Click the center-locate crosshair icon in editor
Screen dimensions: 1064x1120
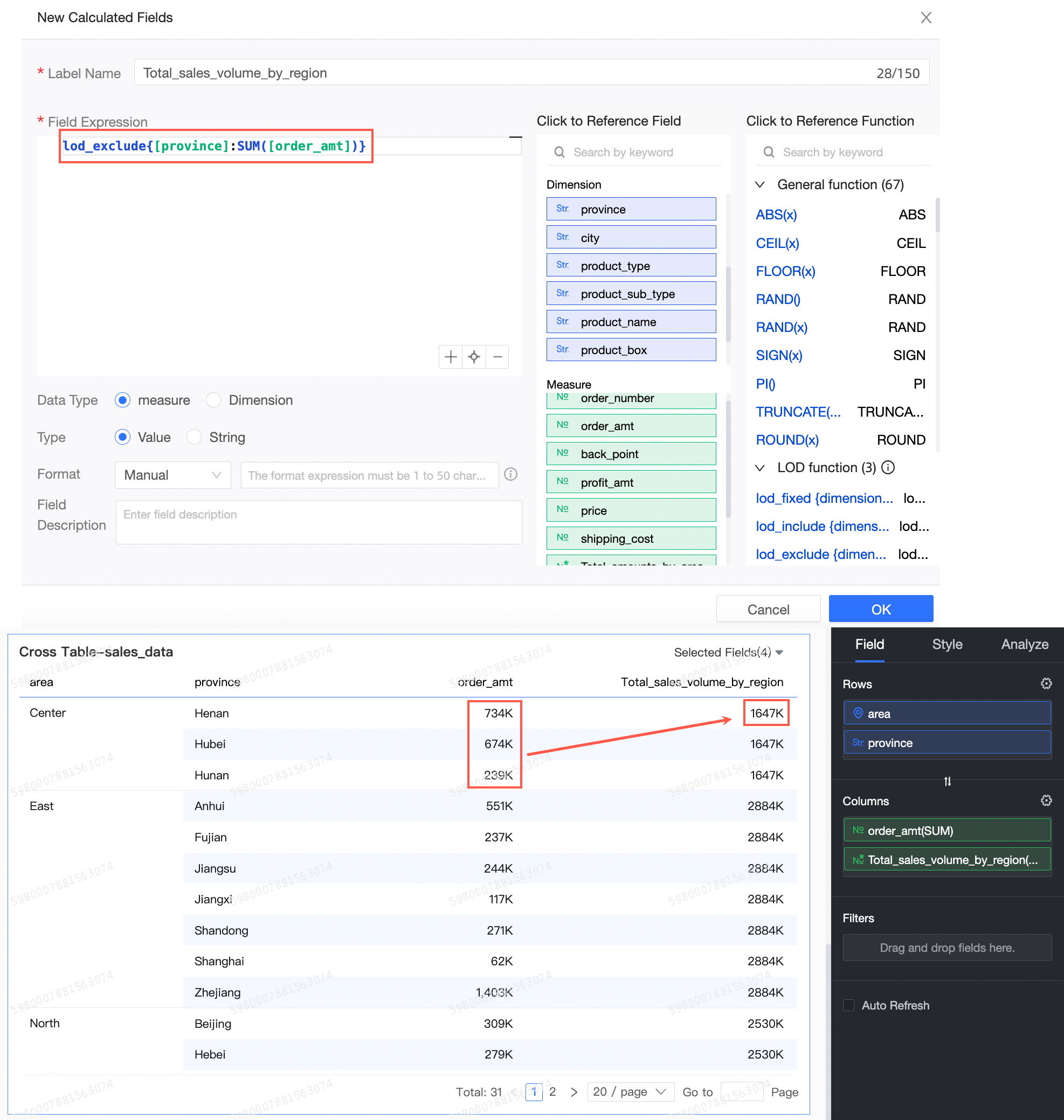(x=474, y=357)
